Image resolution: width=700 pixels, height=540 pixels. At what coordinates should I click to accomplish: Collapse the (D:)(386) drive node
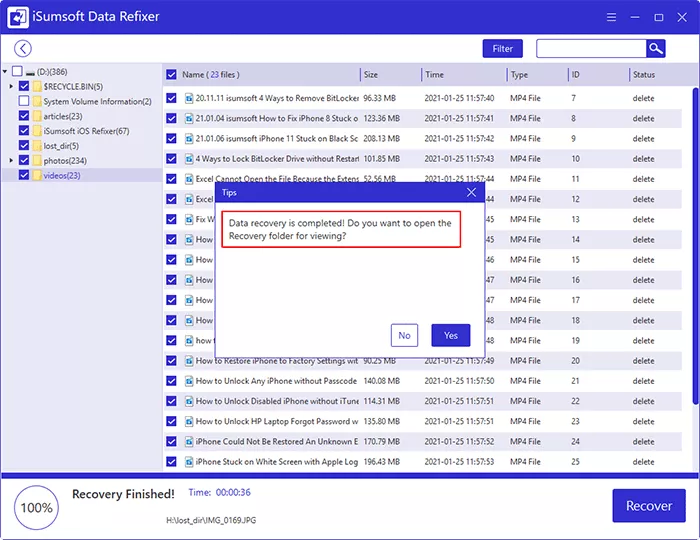[x=5, y=72]
